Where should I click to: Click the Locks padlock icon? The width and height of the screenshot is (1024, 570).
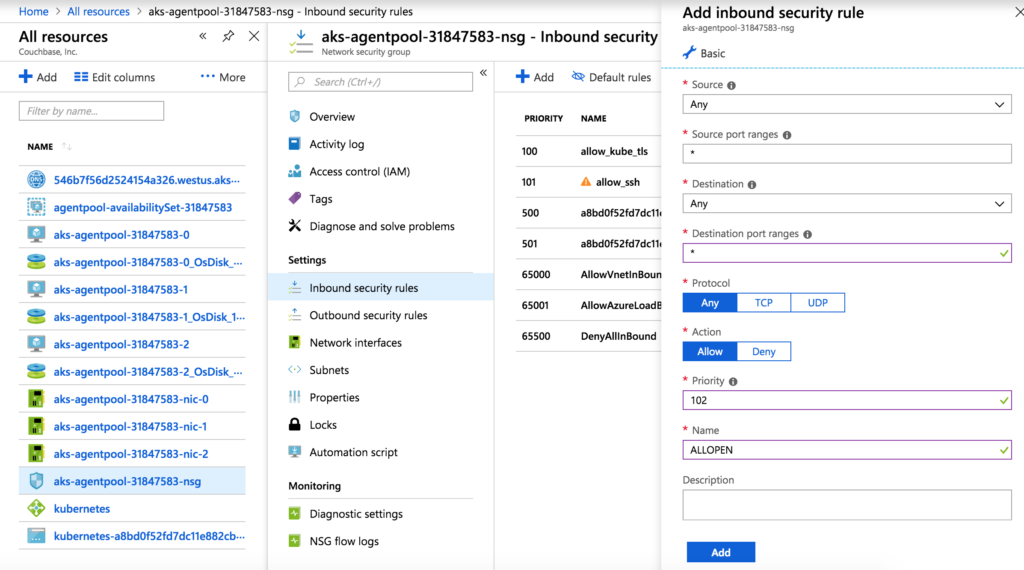coord(295,424)
